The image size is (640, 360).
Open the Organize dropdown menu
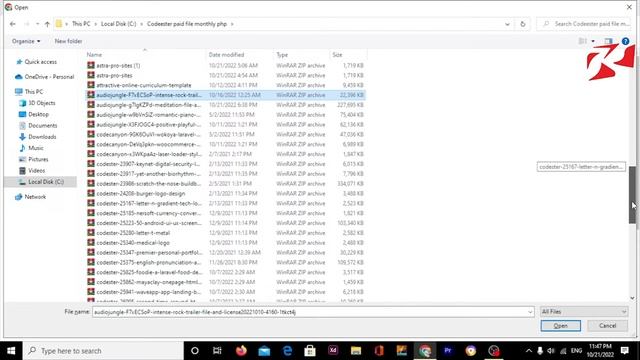click(x=26, y=41)
